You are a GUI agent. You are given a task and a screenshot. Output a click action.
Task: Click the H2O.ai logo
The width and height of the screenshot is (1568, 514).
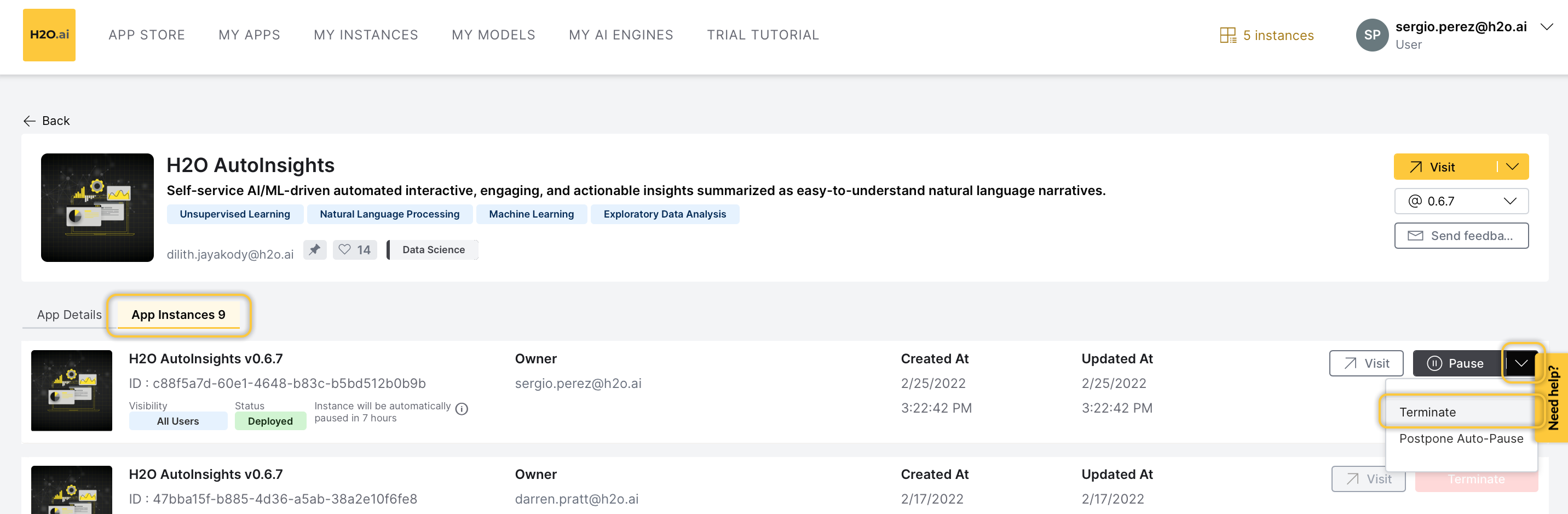[x=49, y=35]
